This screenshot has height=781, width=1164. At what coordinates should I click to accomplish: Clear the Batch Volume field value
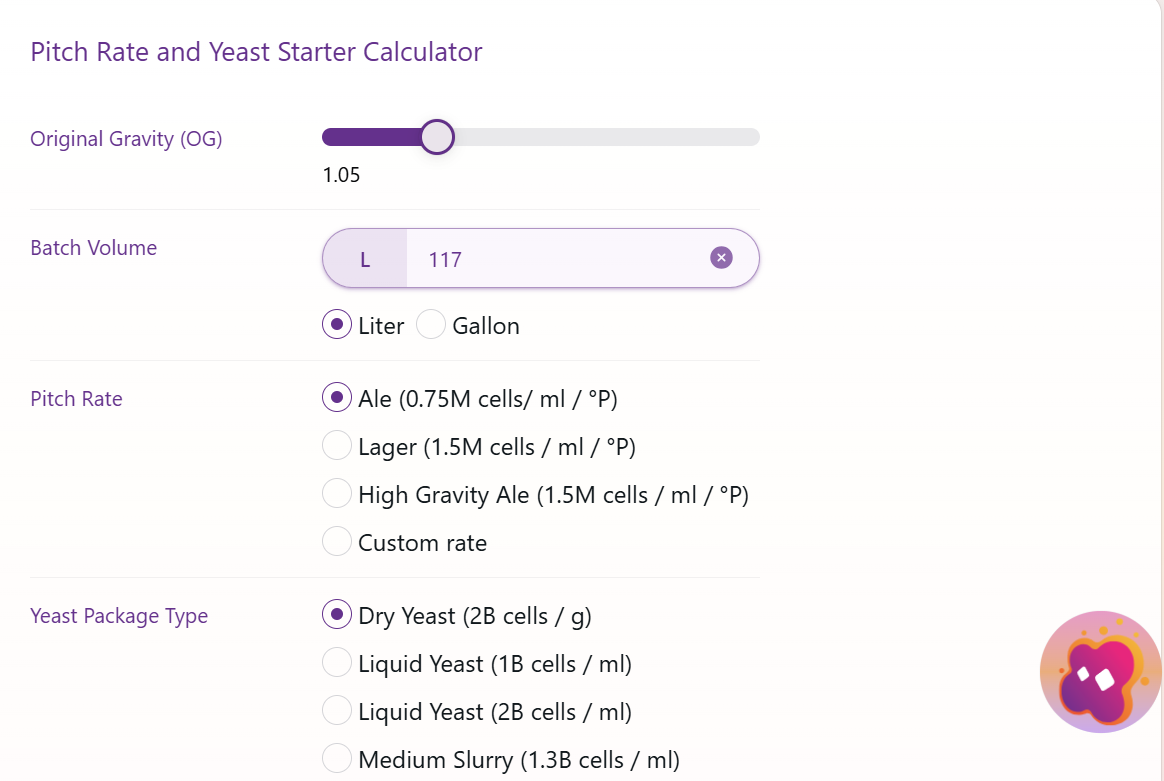point(721,258)
